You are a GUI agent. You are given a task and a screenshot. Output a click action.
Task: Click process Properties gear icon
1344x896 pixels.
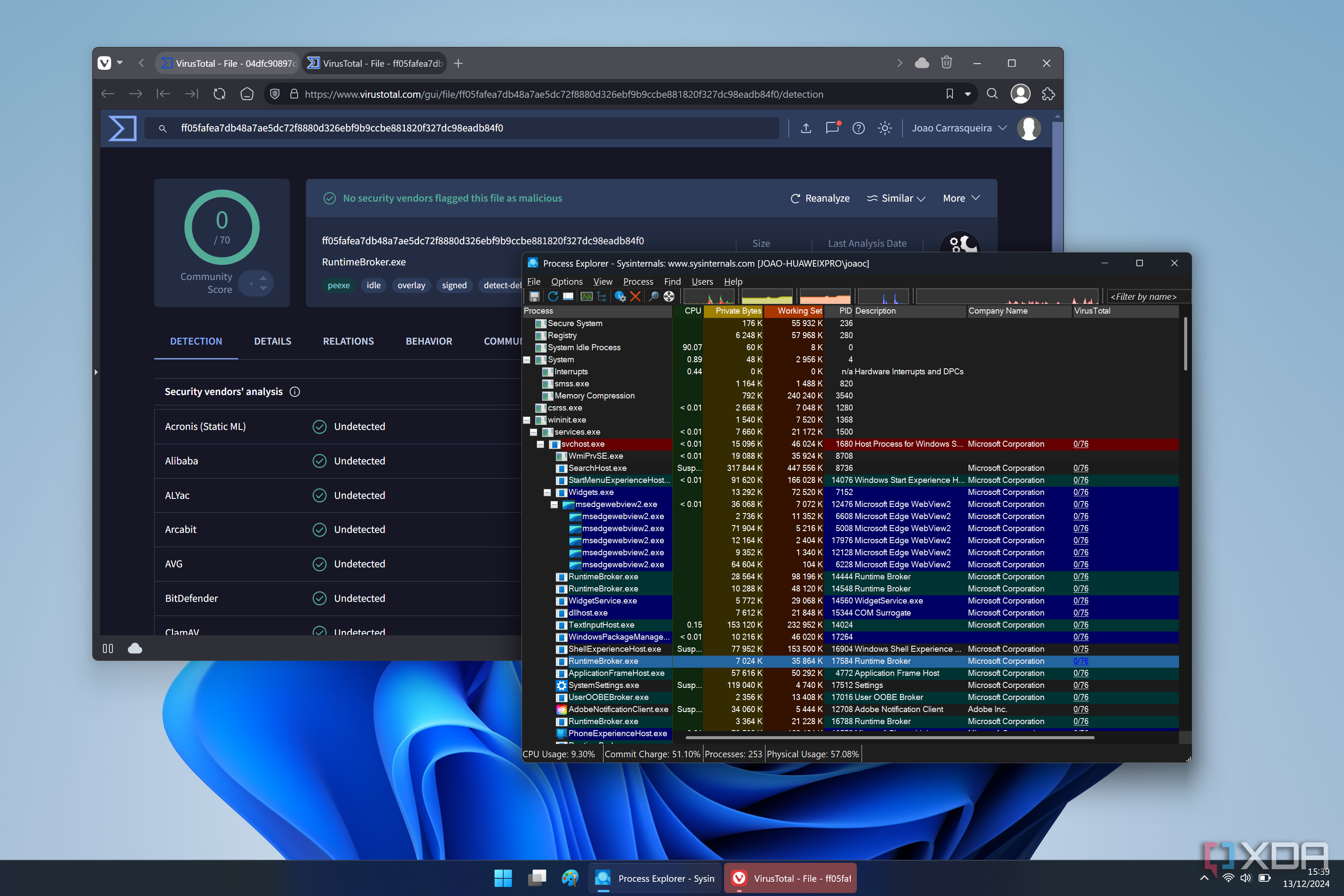620,296
